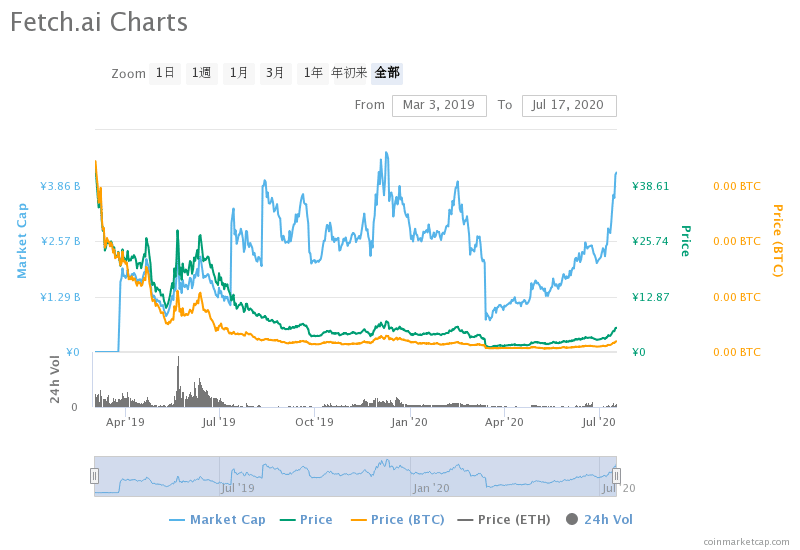Toggle the 24h Vol series in legend
Viewport: 800px width, 550px height.
tap(599, 520)
